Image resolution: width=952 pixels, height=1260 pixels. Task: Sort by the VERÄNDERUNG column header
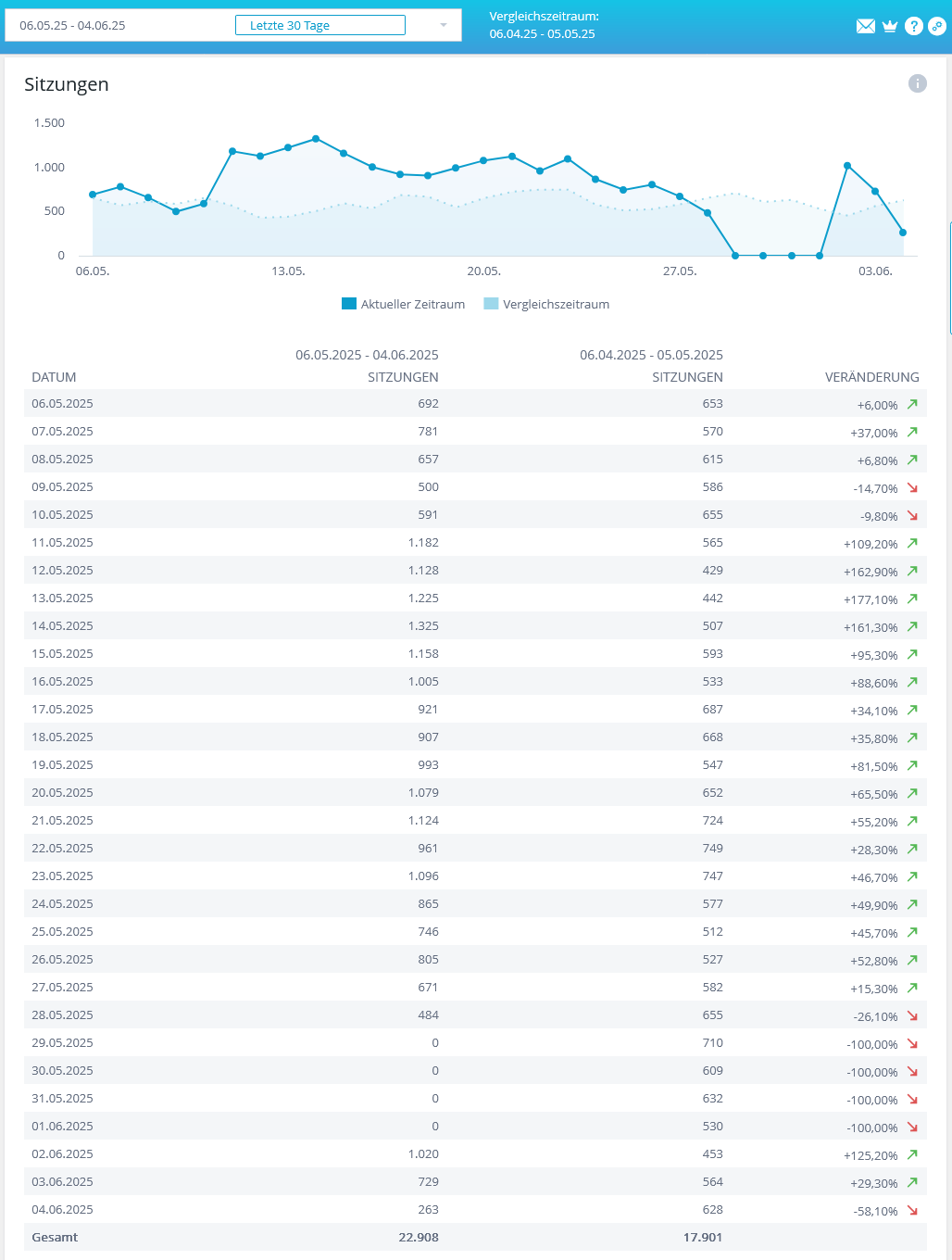pyautogui.click(x=871, y=377)
